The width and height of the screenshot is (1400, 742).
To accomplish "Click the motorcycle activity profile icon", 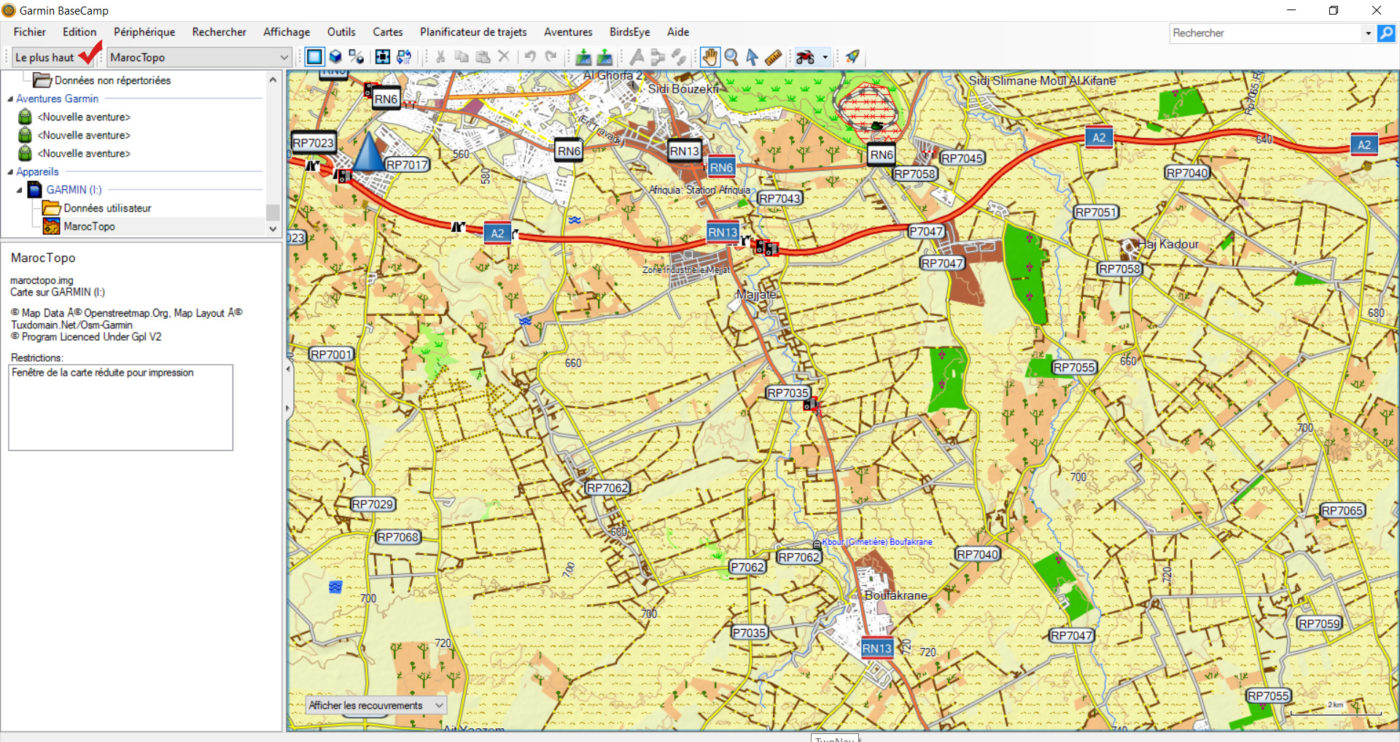I will (805, 57).
